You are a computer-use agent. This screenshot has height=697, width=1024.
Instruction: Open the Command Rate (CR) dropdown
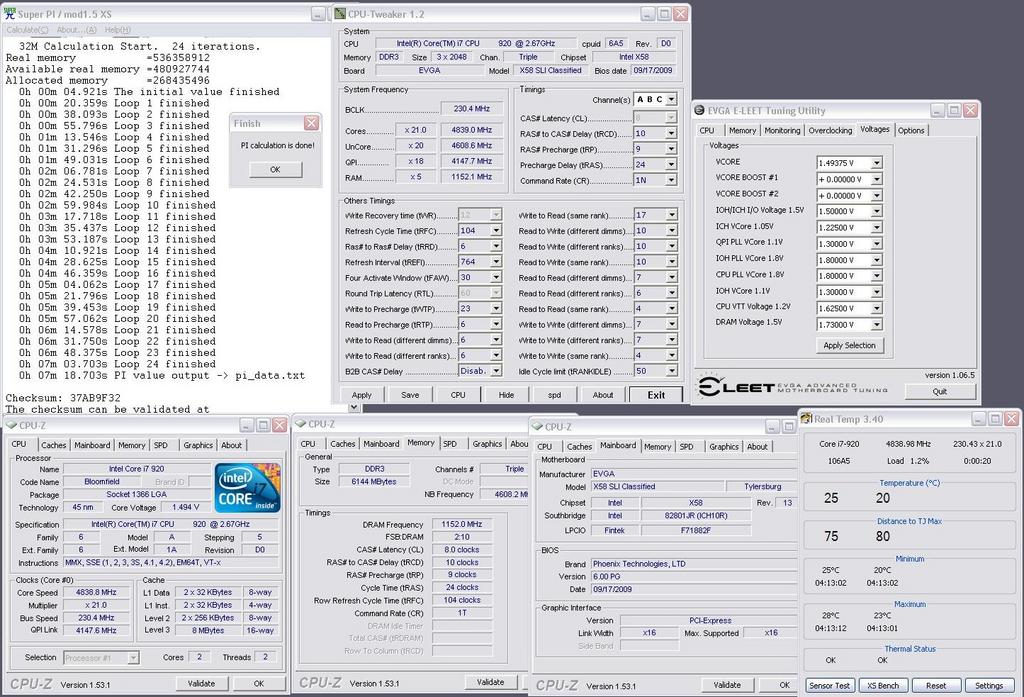point(671,180)
